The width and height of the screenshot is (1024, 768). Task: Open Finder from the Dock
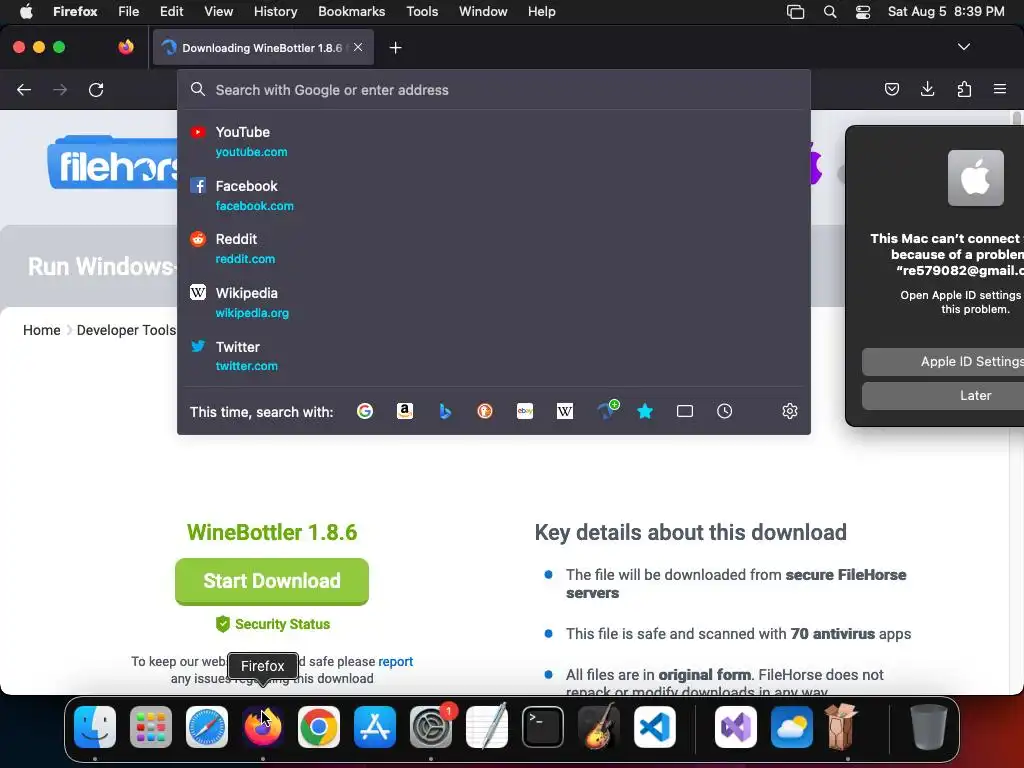click(x=95, y=727)
